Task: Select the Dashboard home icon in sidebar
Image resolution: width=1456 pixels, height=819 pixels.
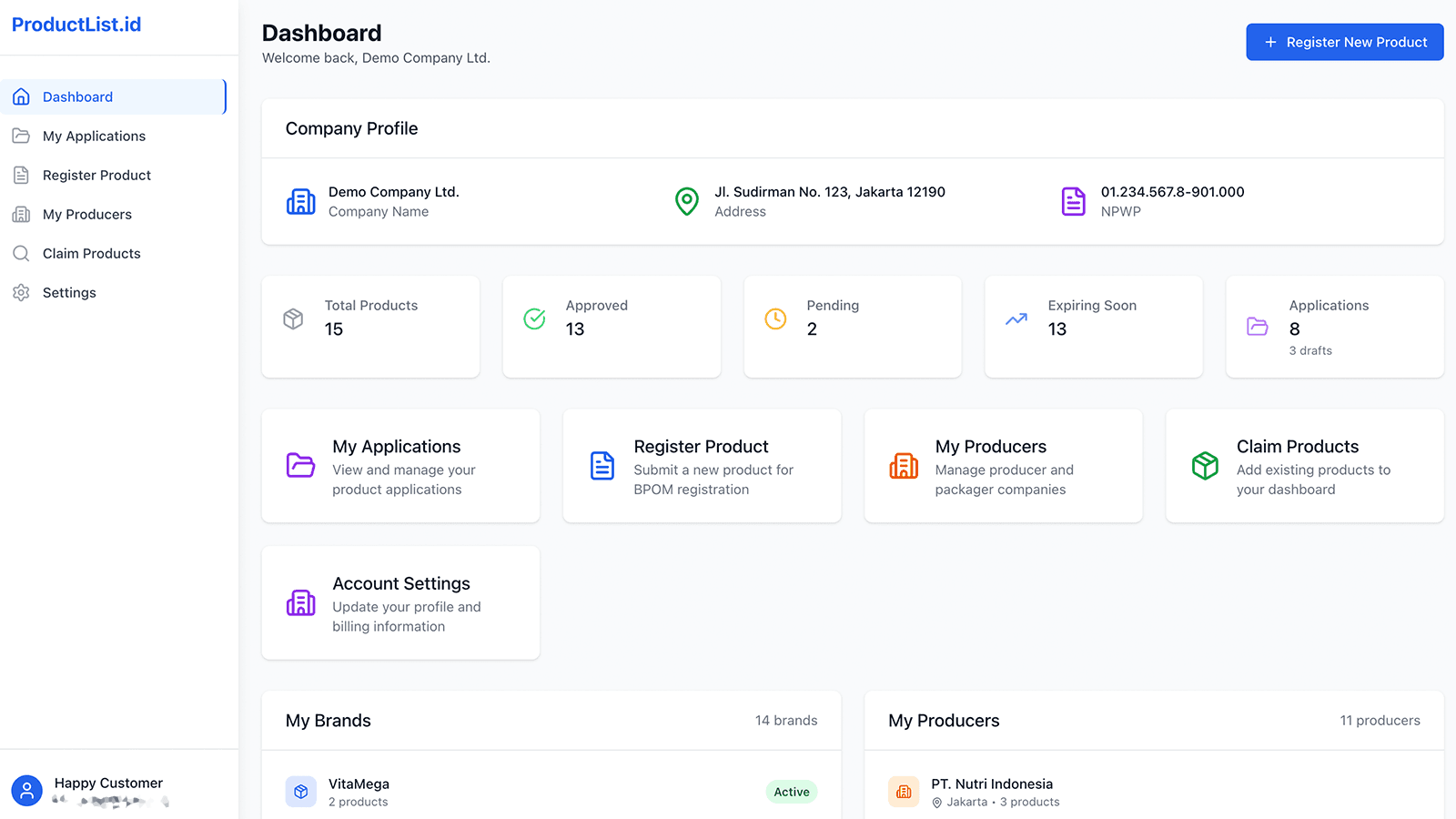Action: click(20, 96)
